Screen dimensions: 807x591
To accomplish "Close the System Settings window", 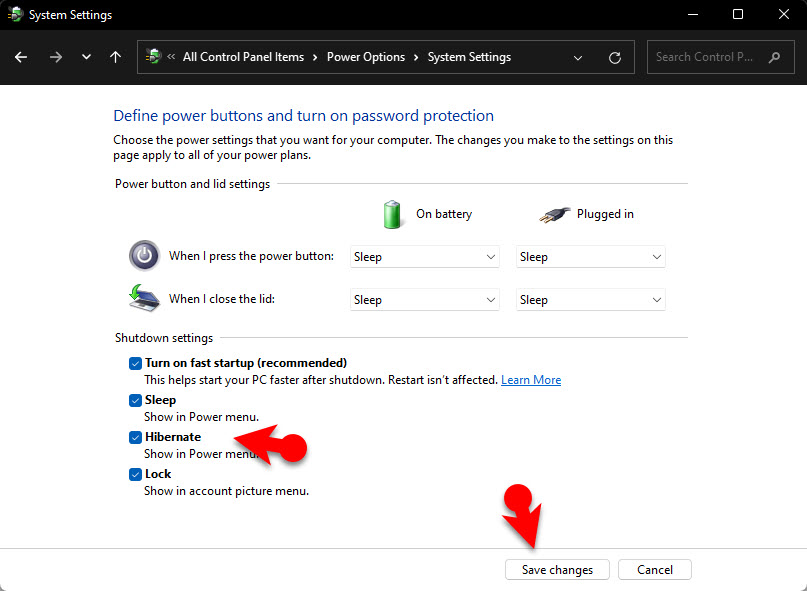I will coord(783,14).
